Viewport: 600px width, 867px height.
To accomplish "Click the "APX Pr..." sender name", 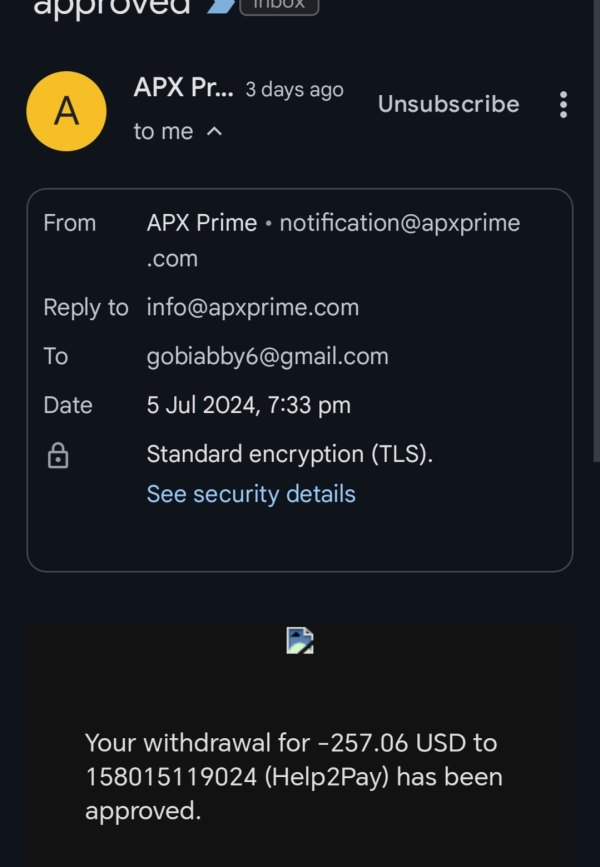I will [x=183, y=87].
